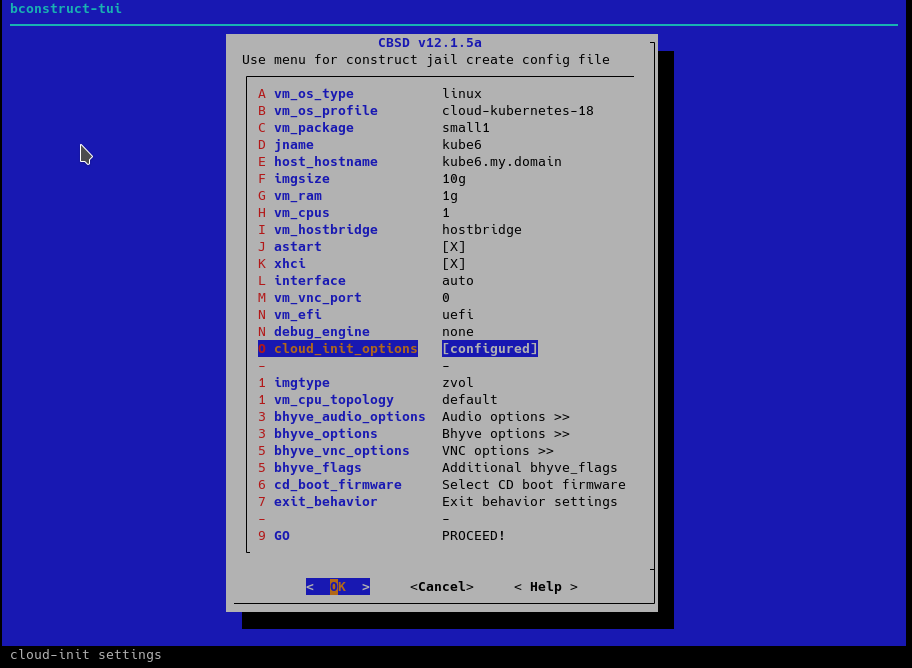Viewport: 912px width, 668px height.
Task: Expand bhyve_vnc_options submenu
Action: click(x=405, y=451)
